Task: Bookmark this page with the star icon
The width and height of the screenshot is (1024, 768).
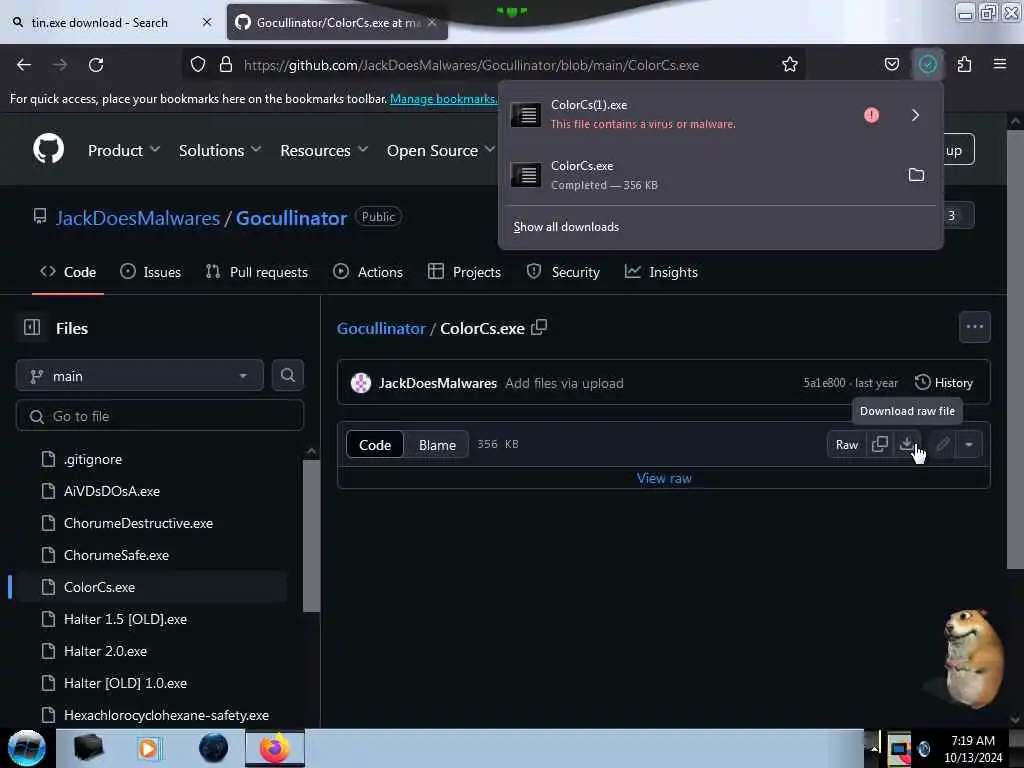Action: (x=790, y=65)
